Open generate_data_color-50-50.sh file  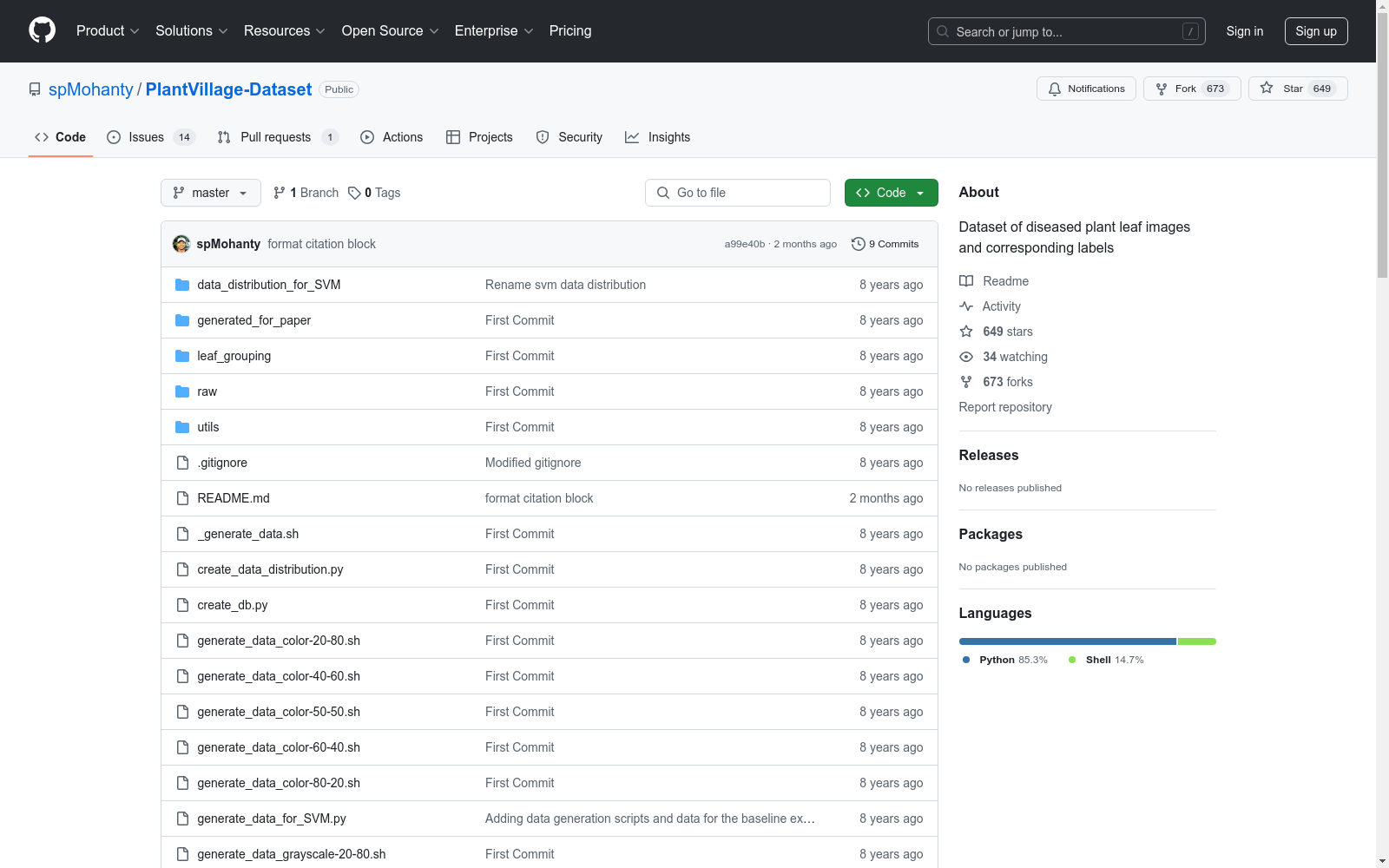tap(279, 712)
